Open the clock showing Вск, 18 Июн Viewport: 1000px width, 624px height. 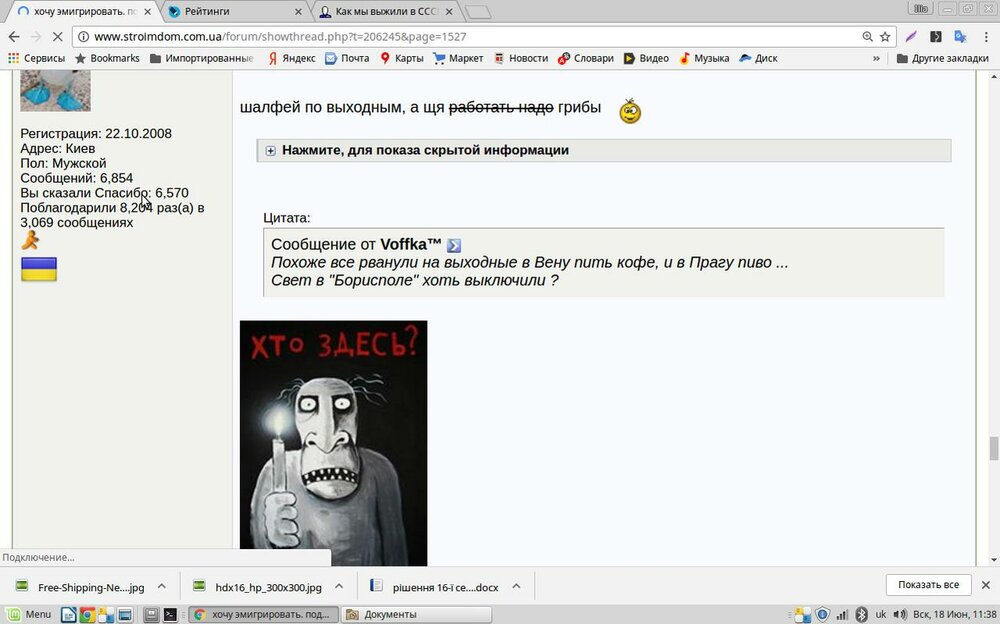(954, 614)
